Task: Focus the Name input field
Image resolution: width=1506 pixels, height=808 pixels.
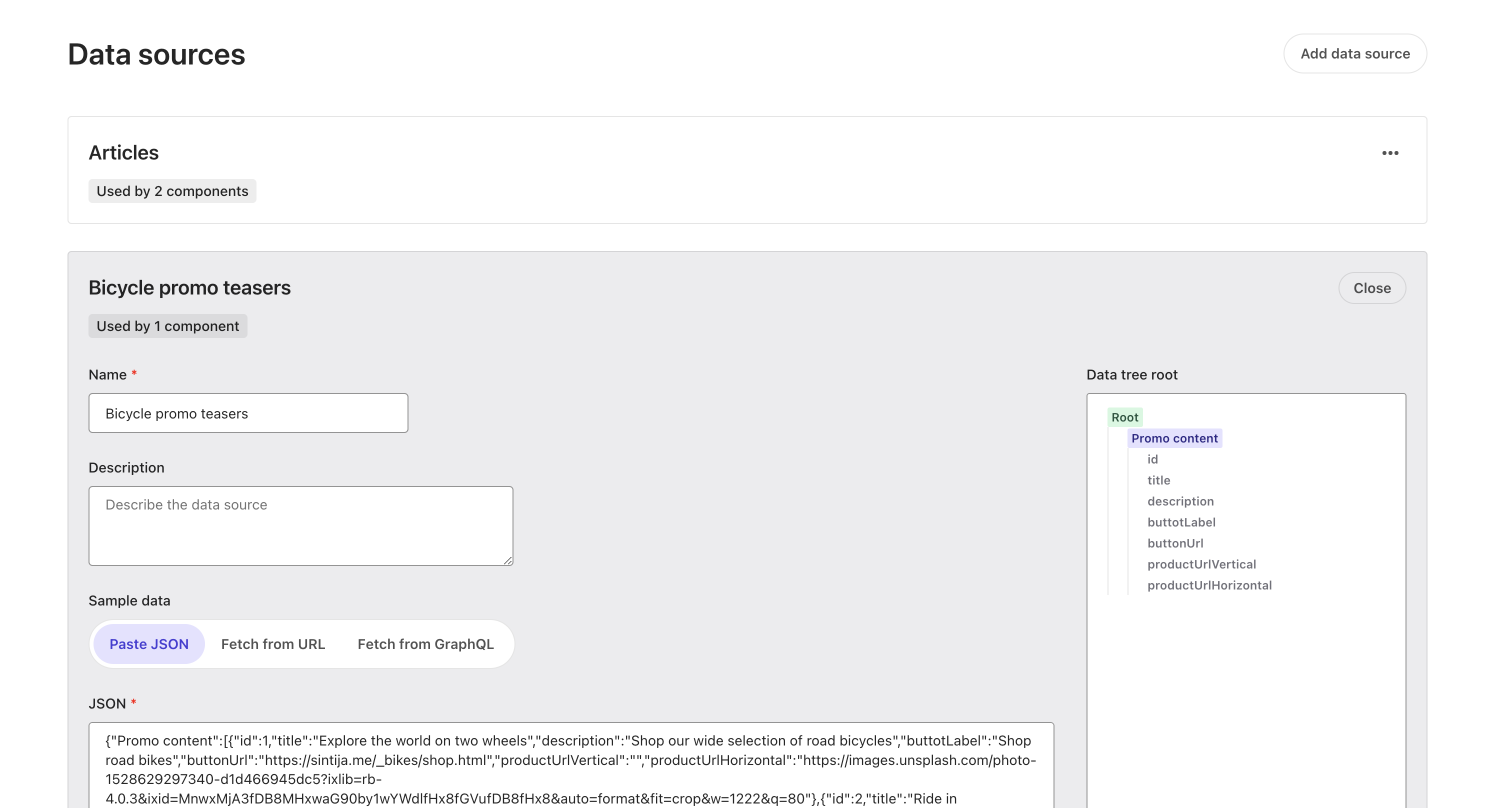Action: pyautogui.click(x=248, y=413)
